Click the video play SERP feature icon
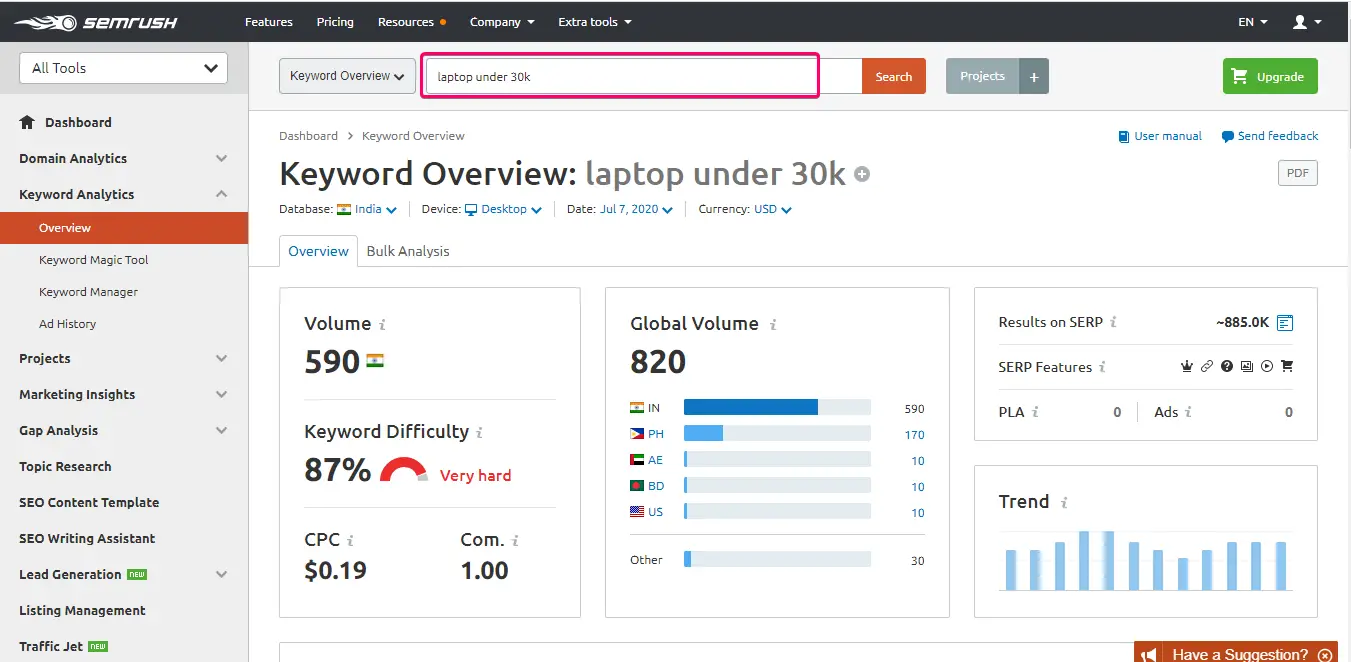The width and height of the screenshot is (1351, 662). tap(1267, 367)
